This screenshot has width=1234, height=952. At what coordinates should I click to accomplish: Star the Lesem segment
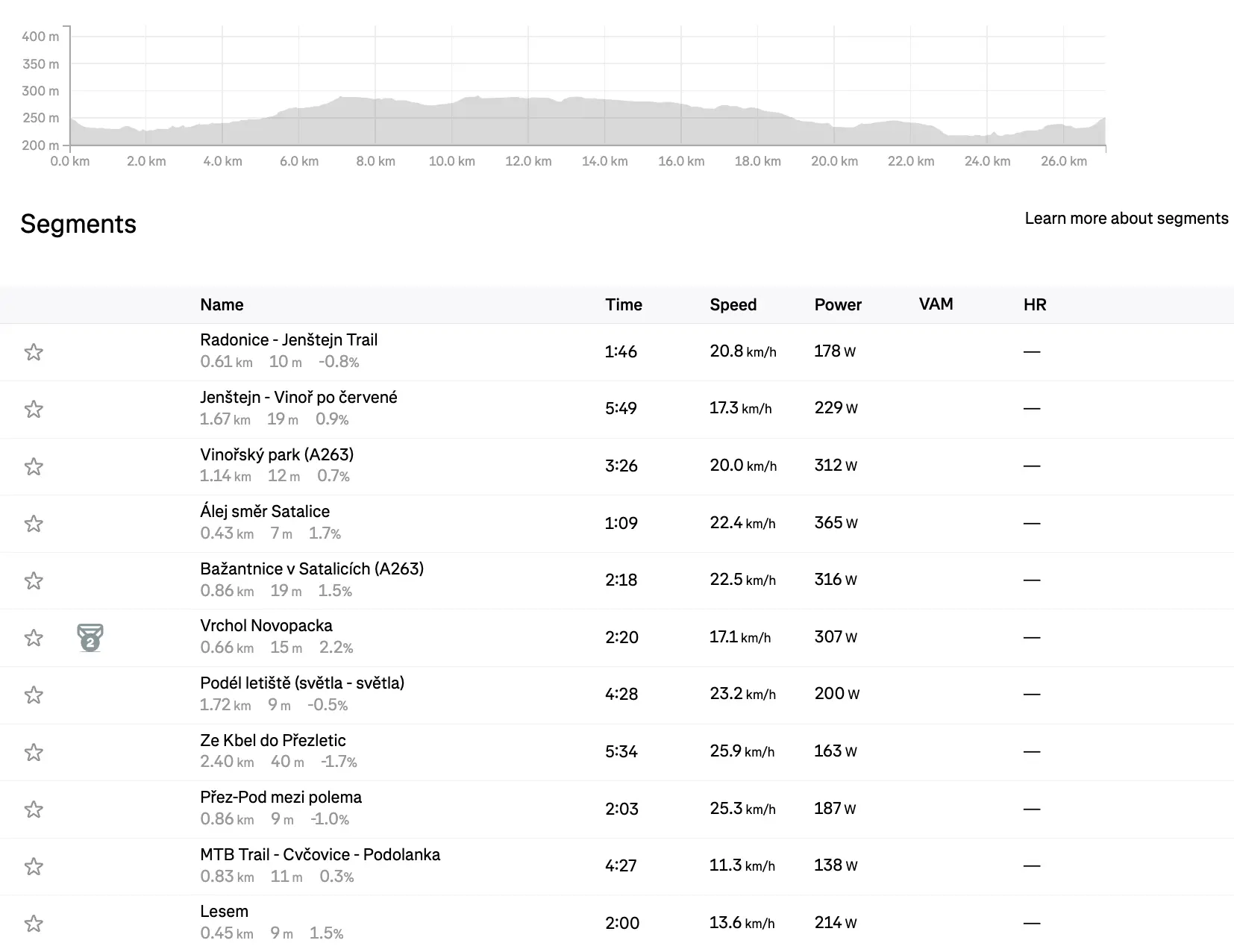coord(34,924)
